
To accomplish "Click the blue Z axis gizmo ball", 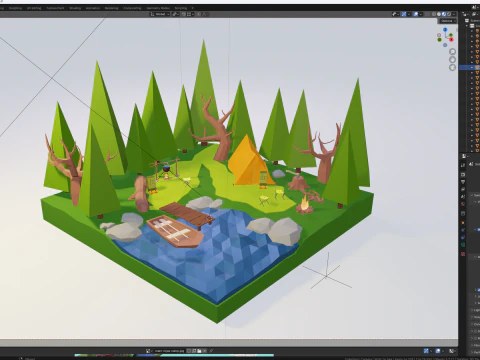I will 445,30.
